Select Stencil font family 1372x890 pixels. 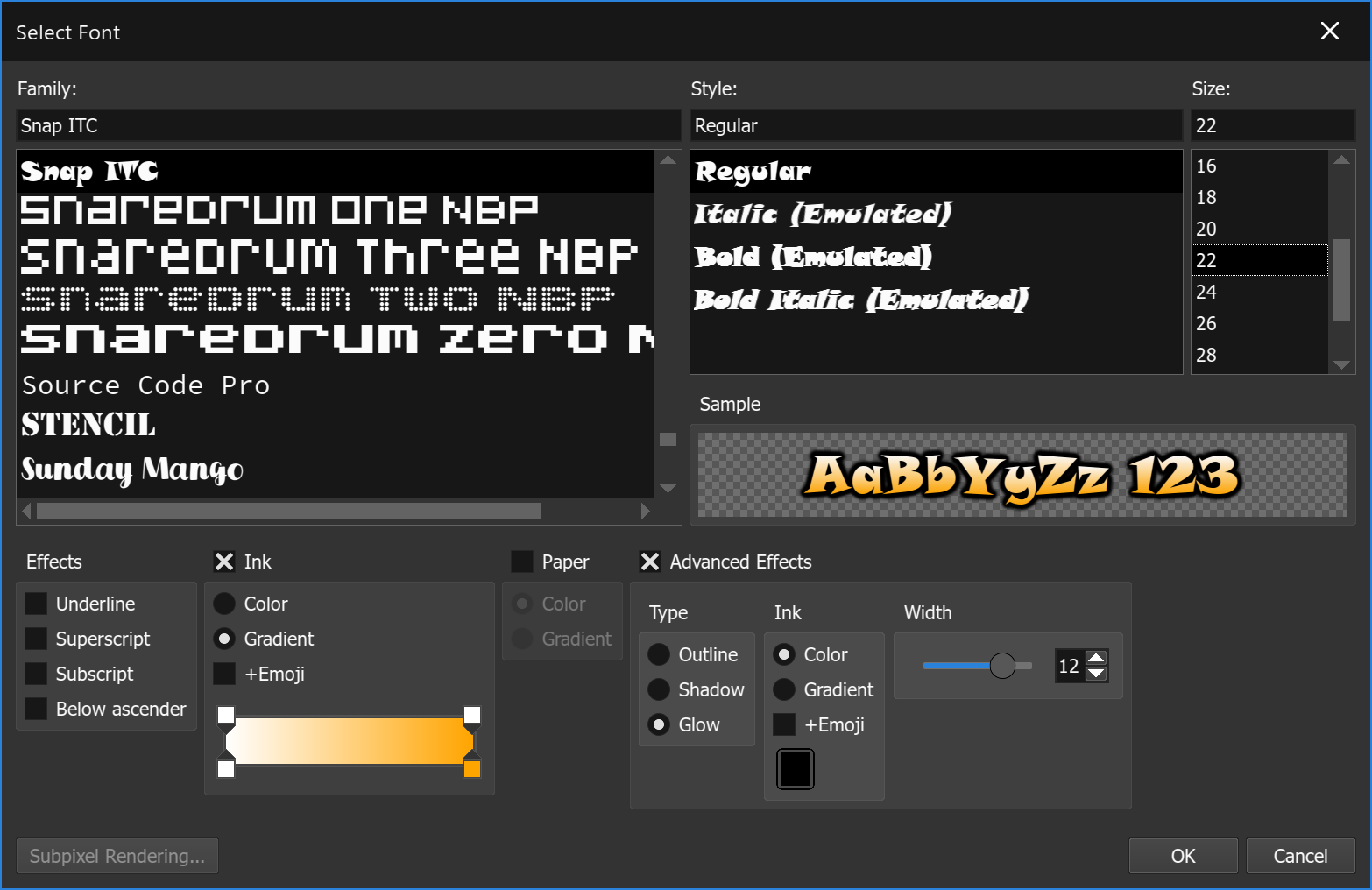point(336,426)
